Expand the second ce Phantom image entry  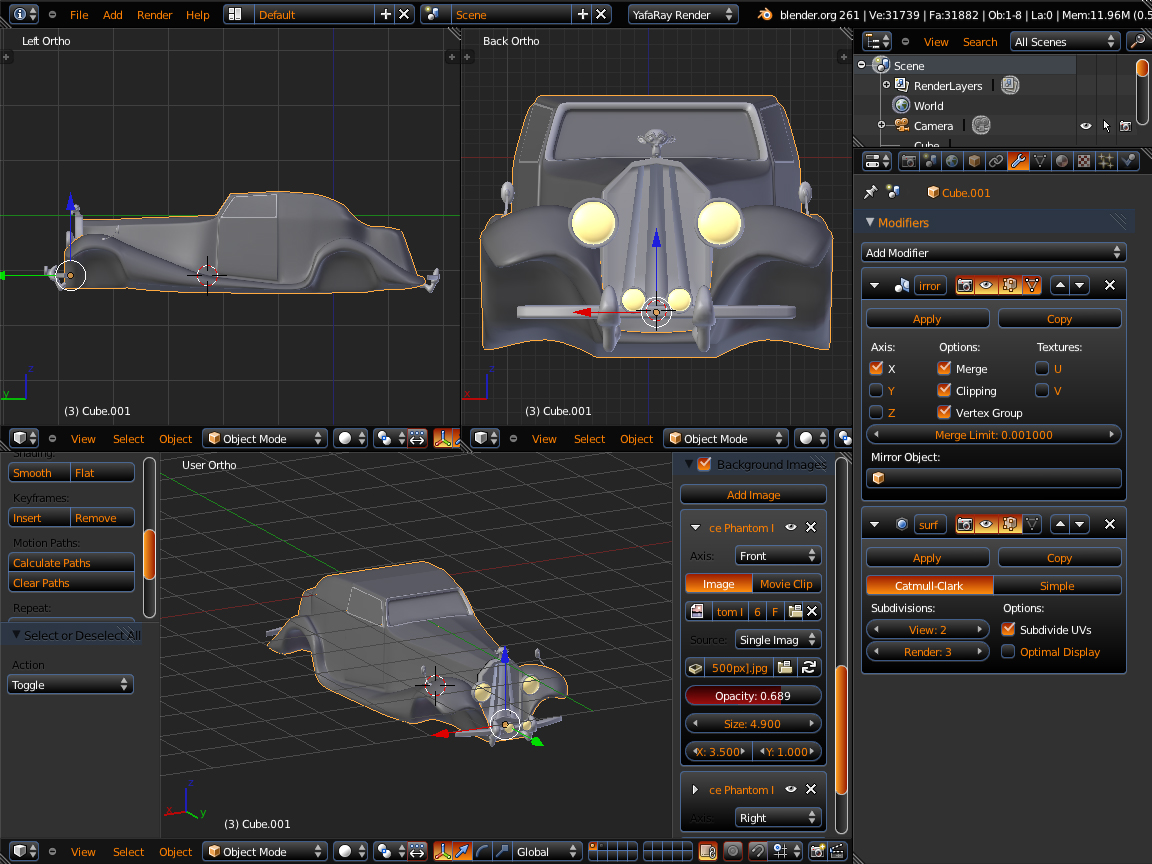click(695, 790)
